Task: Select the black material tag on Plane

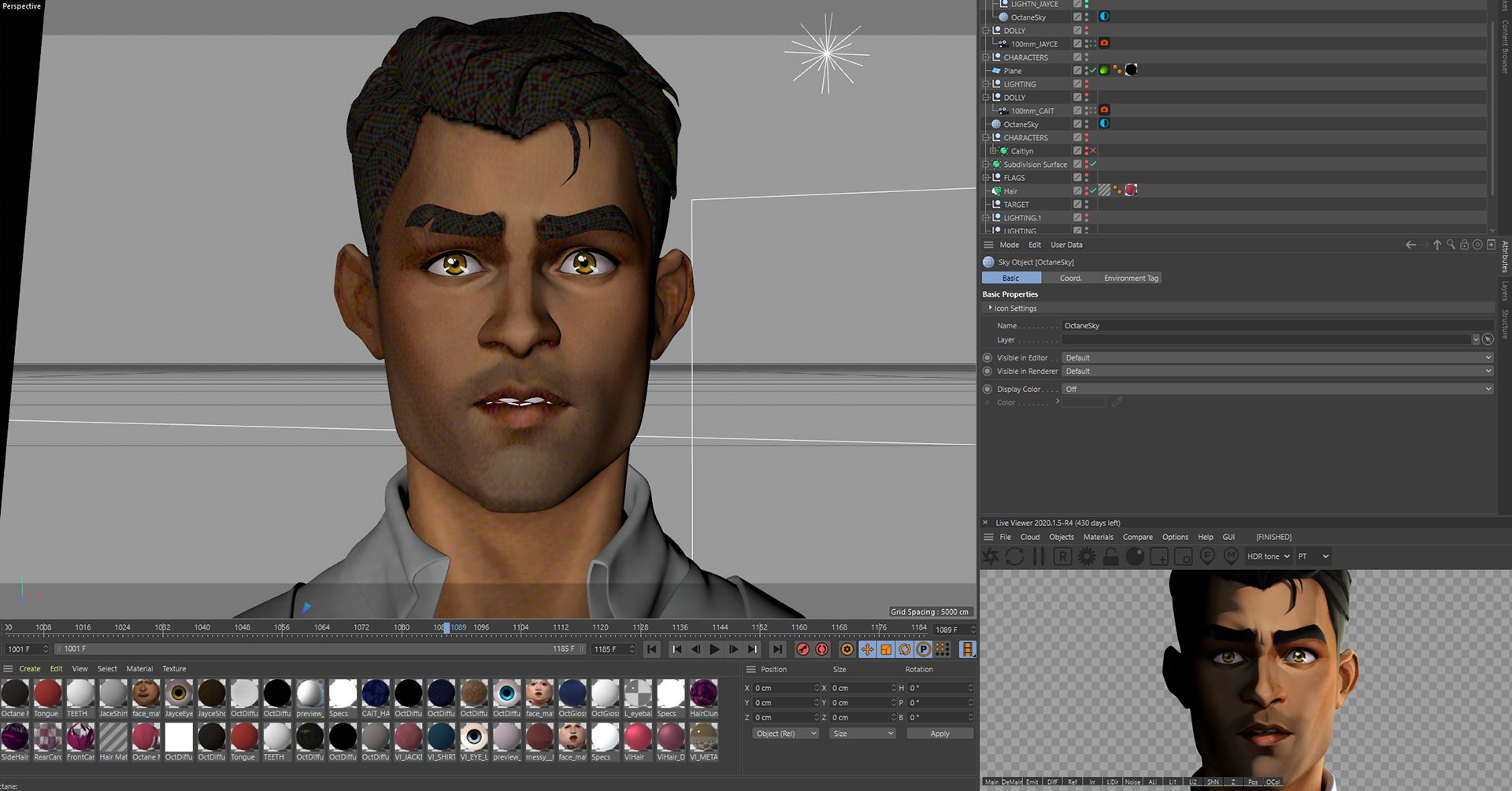Action: (x=1131, y=70)
